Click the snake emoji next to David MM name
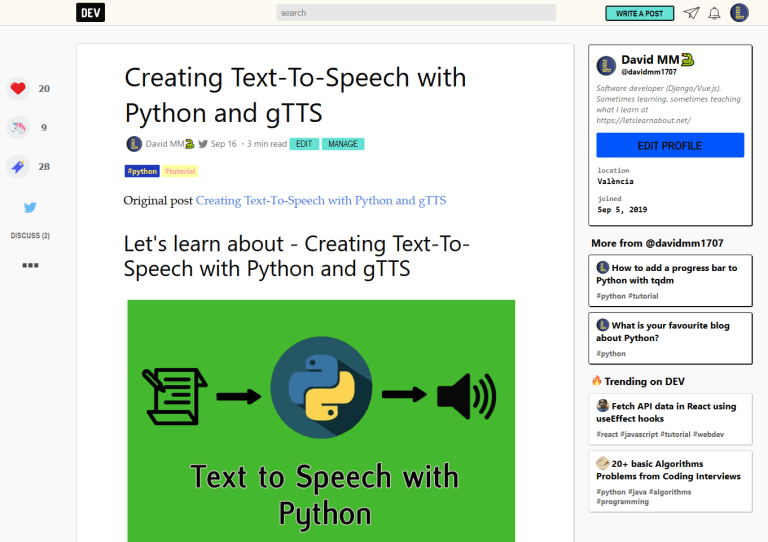Image resolution: width=768 pixels, height=542 pixels. pos(688,60)
